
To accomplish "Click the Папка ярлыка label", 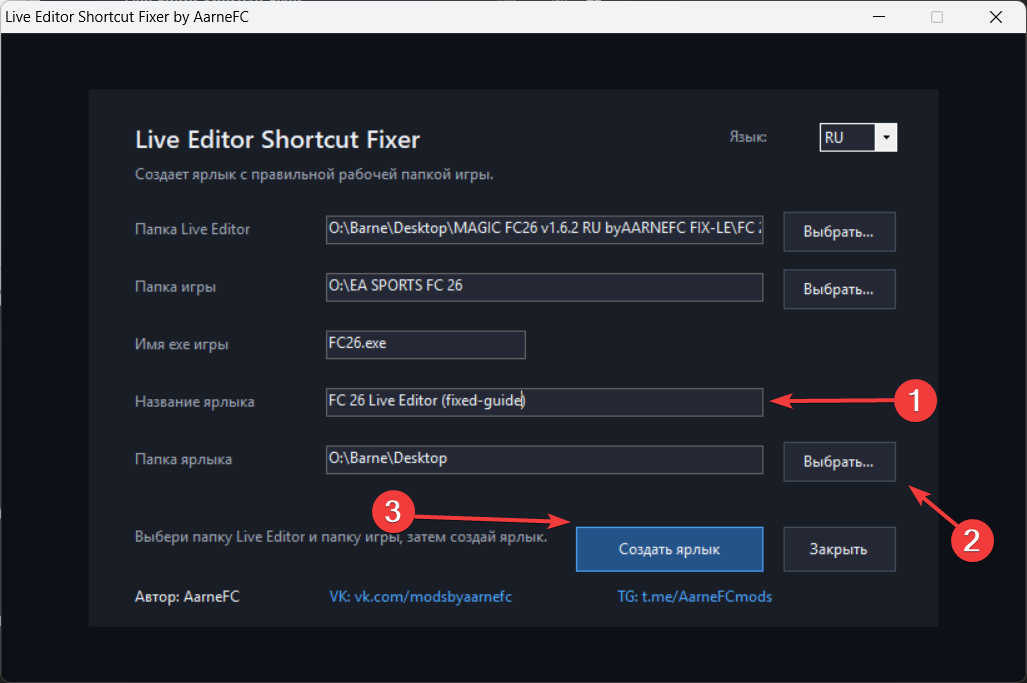I will click(x=183, y=460).
